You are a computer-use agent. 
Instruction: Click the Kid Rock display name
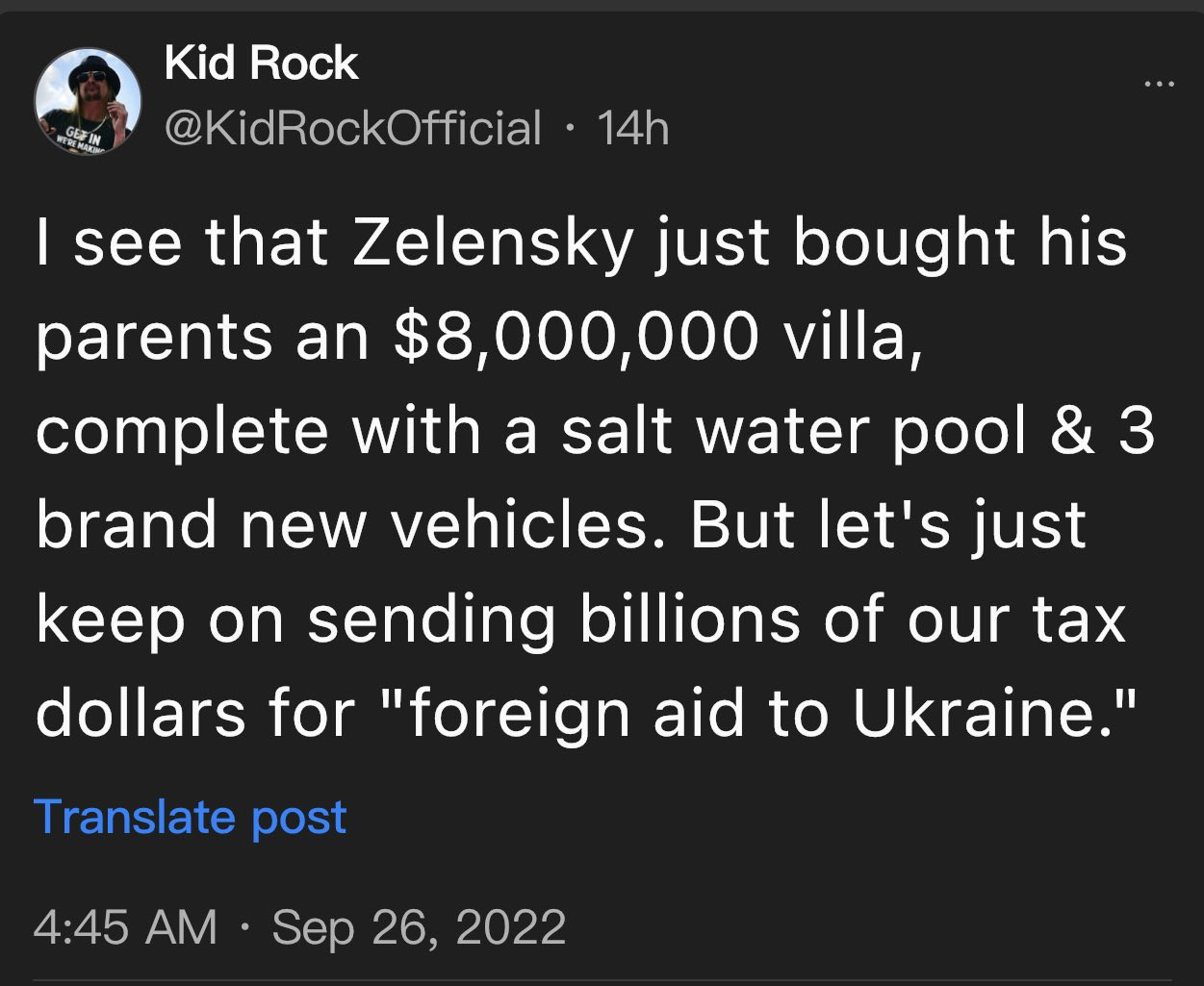(x=261, y=63)
